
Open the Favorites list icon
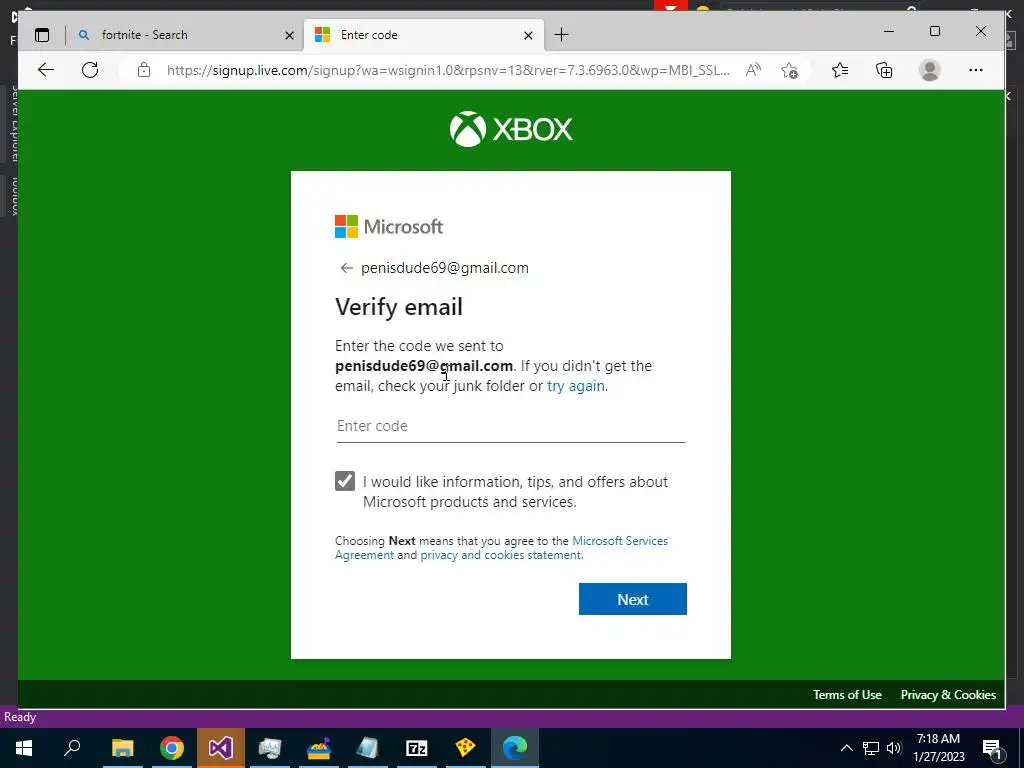840,70
